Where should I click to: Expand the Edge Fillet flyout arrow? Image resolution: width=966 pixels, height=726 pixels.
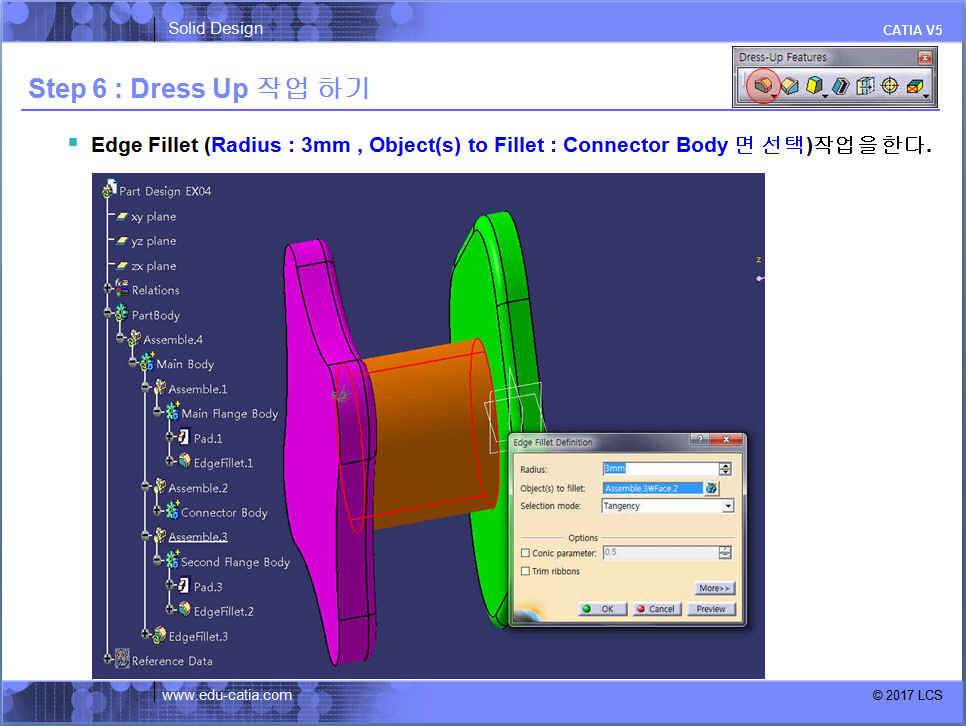pyautogui.click(x=776, y=97)
